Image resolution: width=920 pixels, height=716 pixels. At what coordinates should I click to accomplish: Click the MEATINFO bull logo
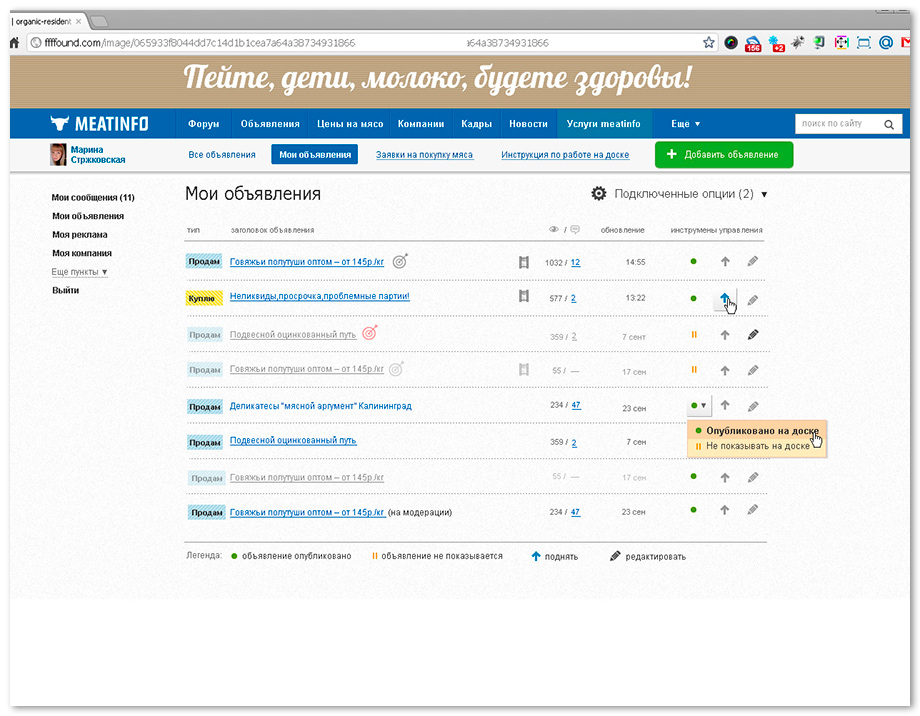tap(99, 123)
